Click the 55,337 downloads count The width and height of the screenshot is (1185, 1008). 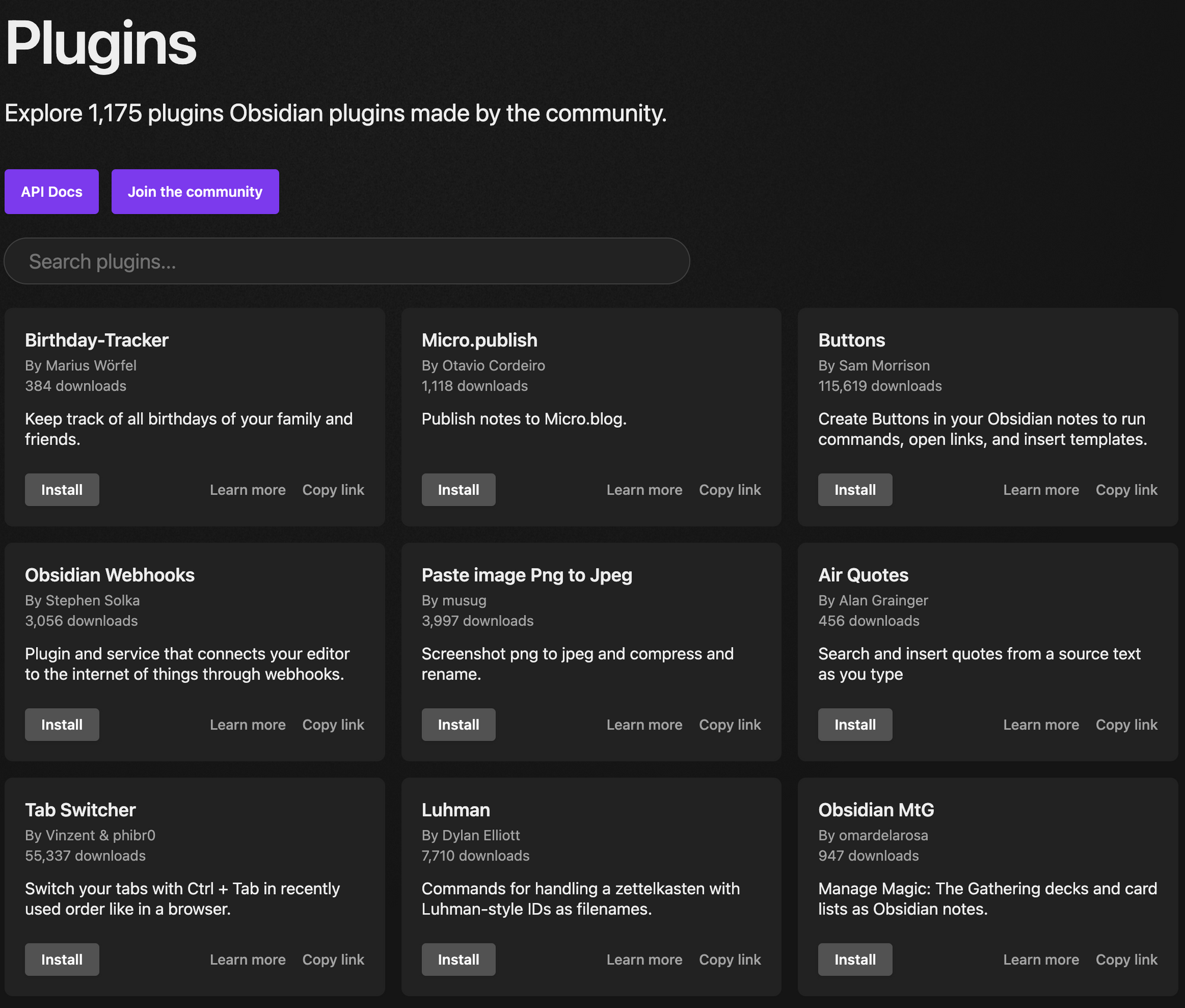pyautogui.click(x=85, y=856)
